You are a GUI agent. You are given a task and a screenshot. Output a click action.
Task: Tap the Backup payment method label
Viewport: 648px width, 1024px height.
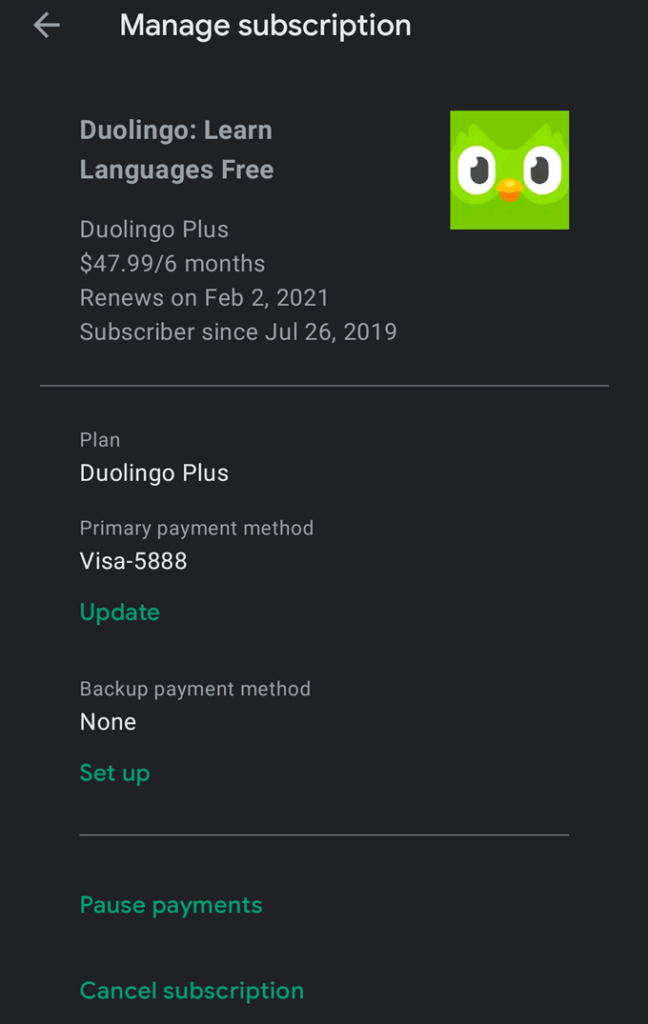tap(195, 688)
